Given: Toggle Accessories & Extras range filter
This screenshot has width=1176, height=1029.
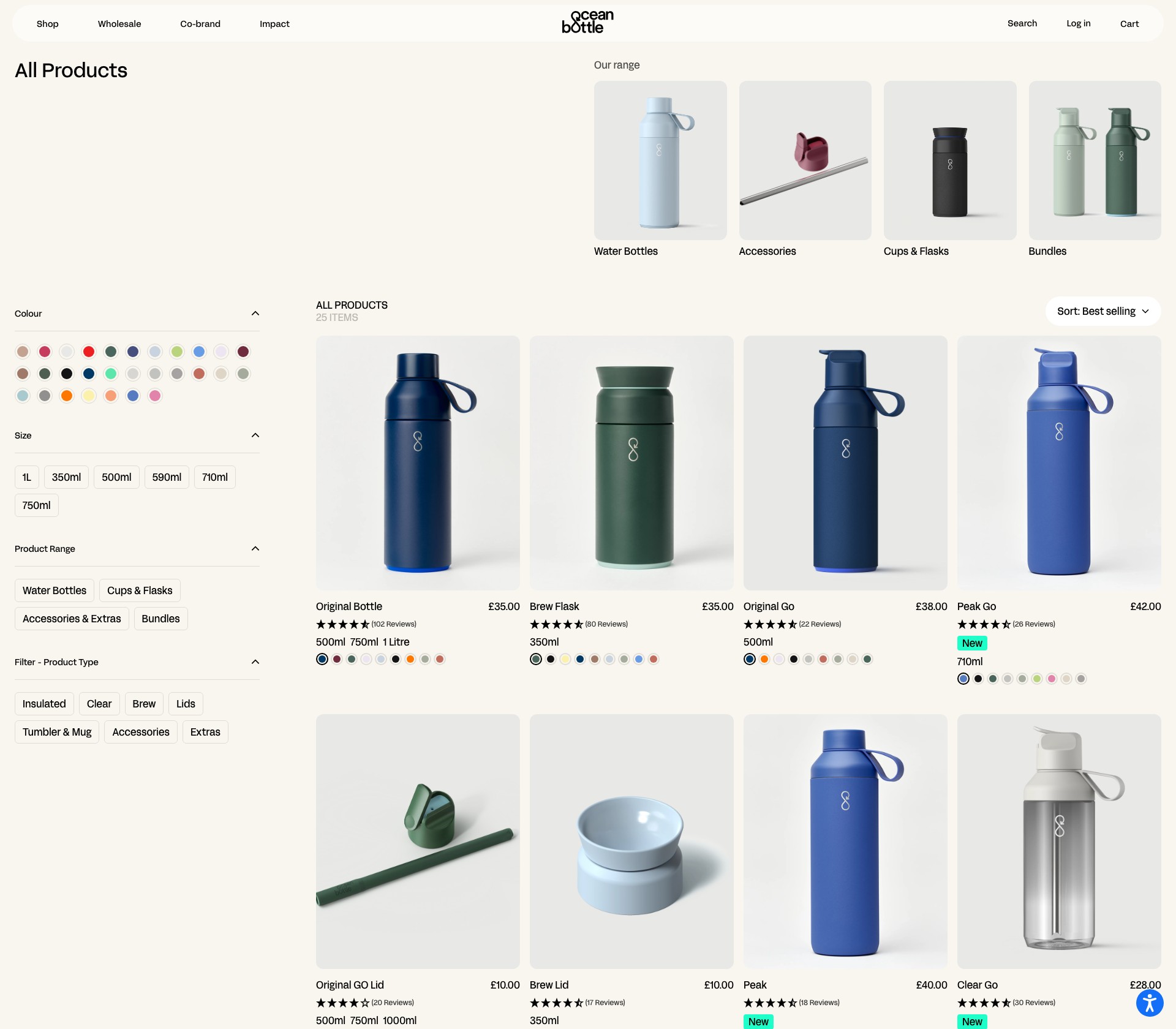Looking at the screenshot, I should point(72,619).
